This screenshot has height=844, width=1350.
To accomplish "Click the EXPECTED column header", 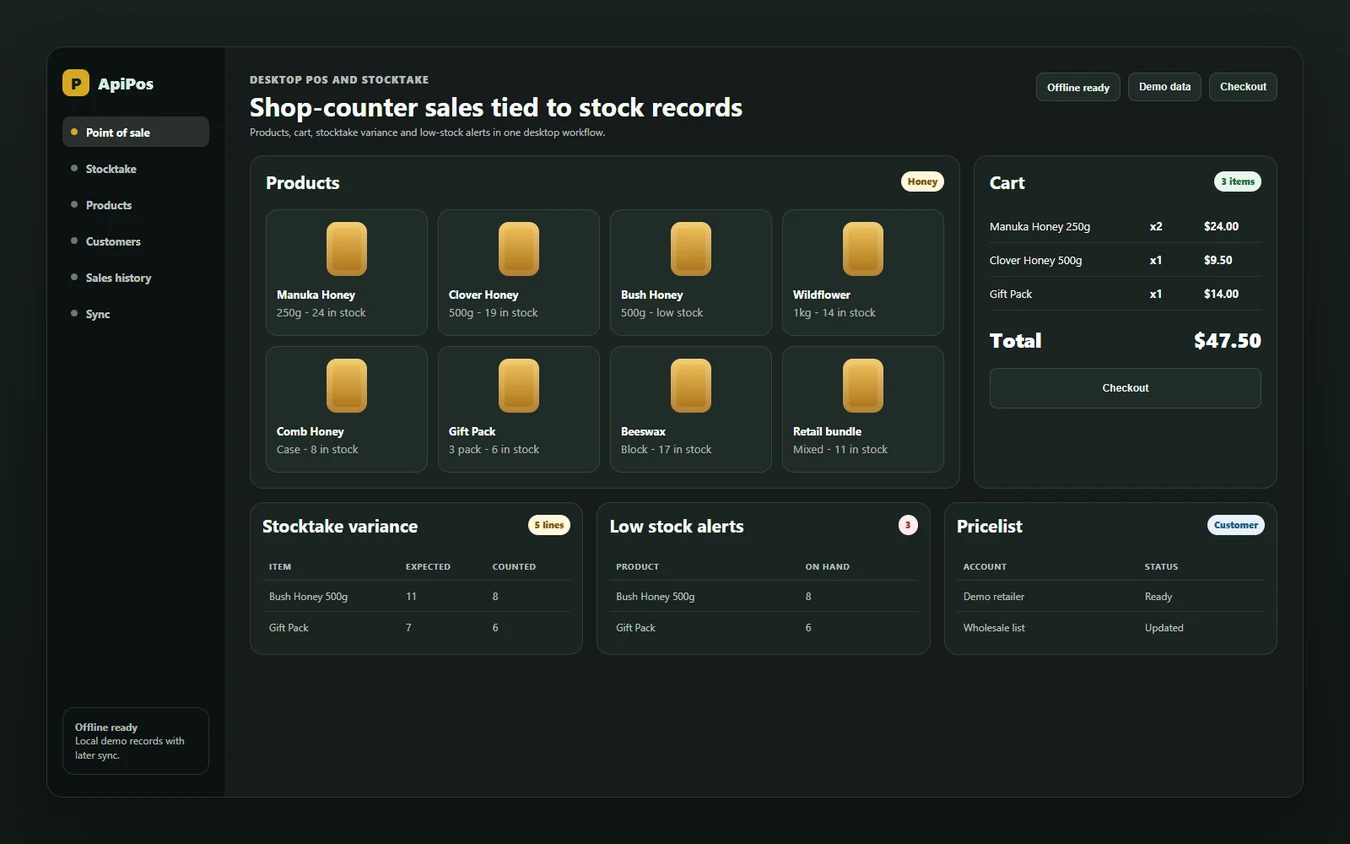I will pos(428,567).
